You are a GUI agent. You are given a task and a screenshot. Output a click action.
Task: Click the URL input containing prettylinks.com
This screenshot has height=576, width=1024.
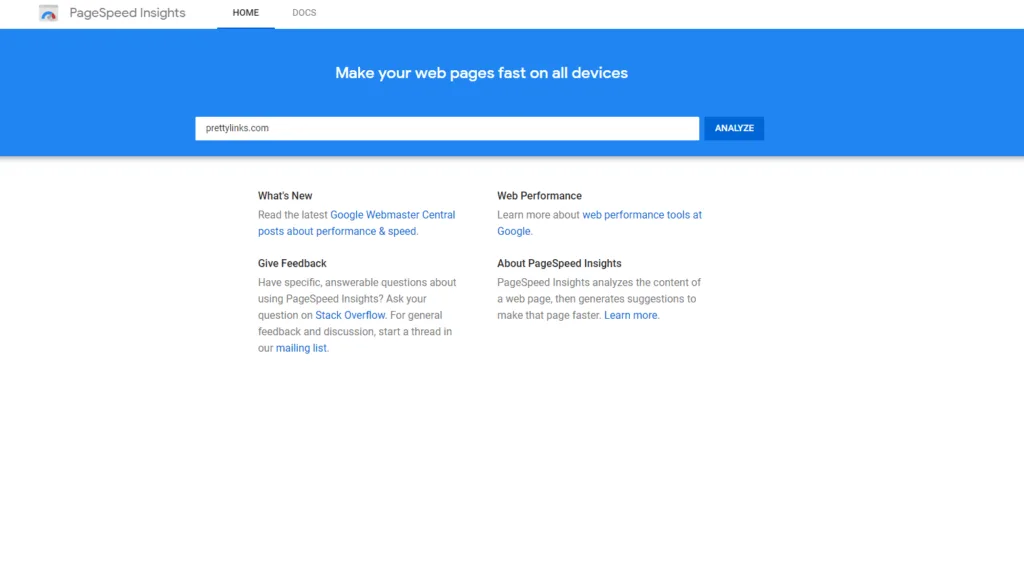pos(447,128)
